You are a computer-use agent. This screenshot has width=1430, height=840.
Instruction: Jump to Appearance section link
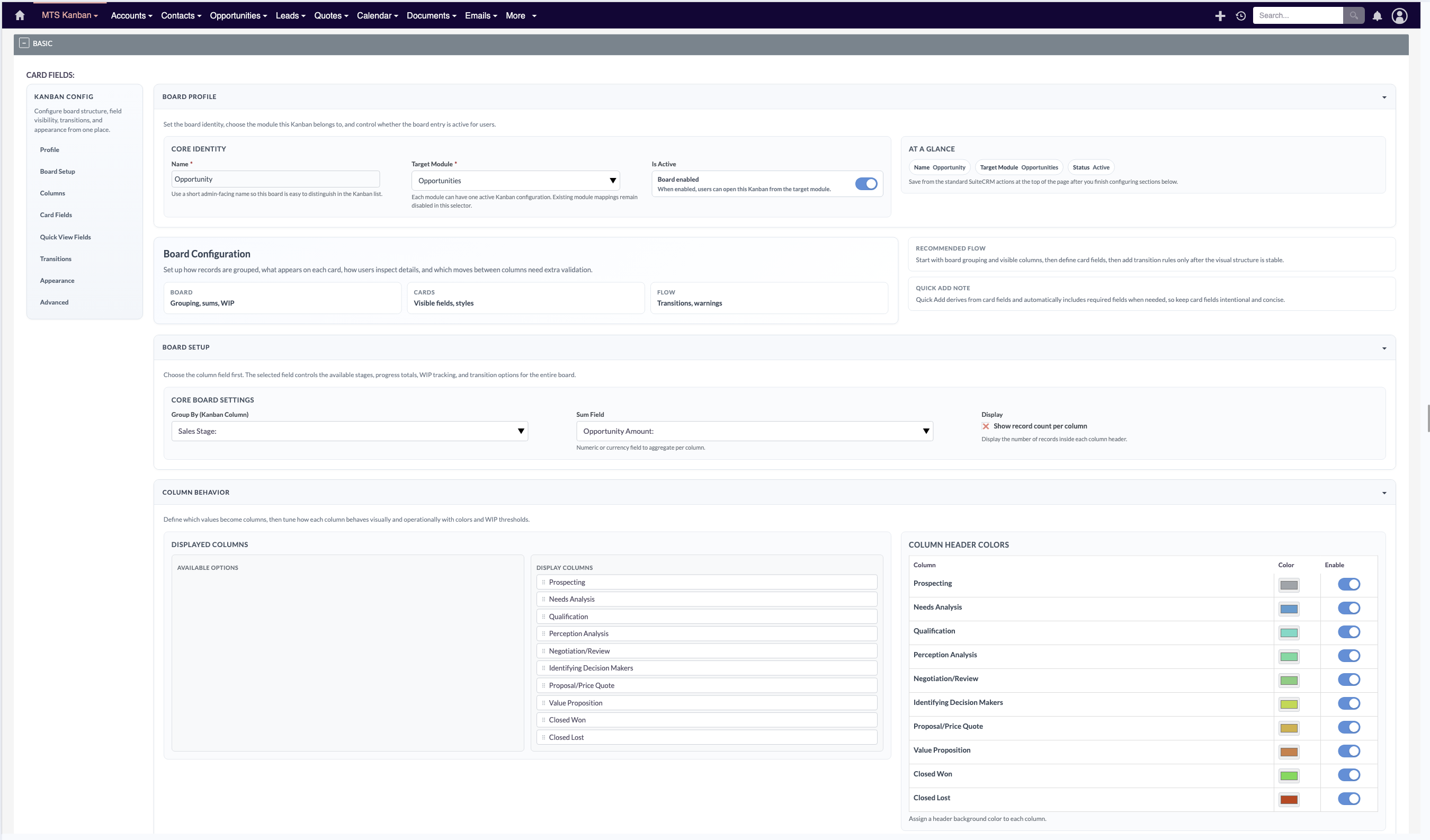click(57, 281)
